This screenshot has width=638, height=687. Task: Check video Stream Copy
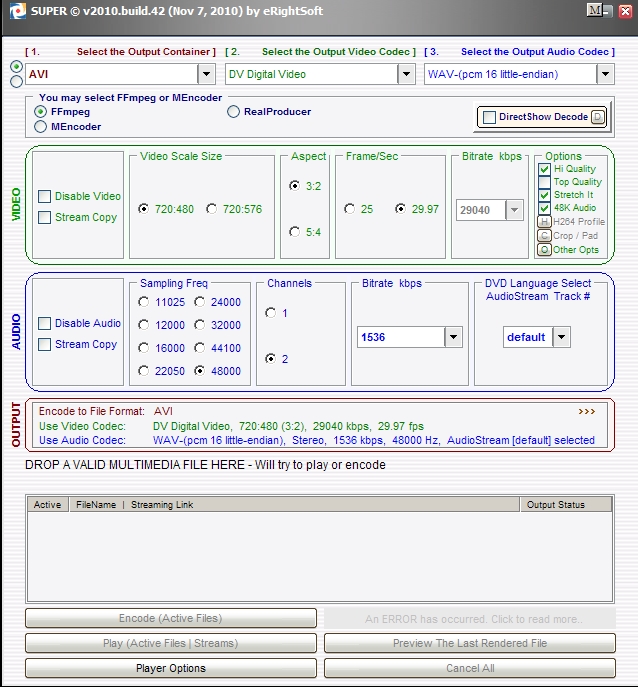[44, 217]
